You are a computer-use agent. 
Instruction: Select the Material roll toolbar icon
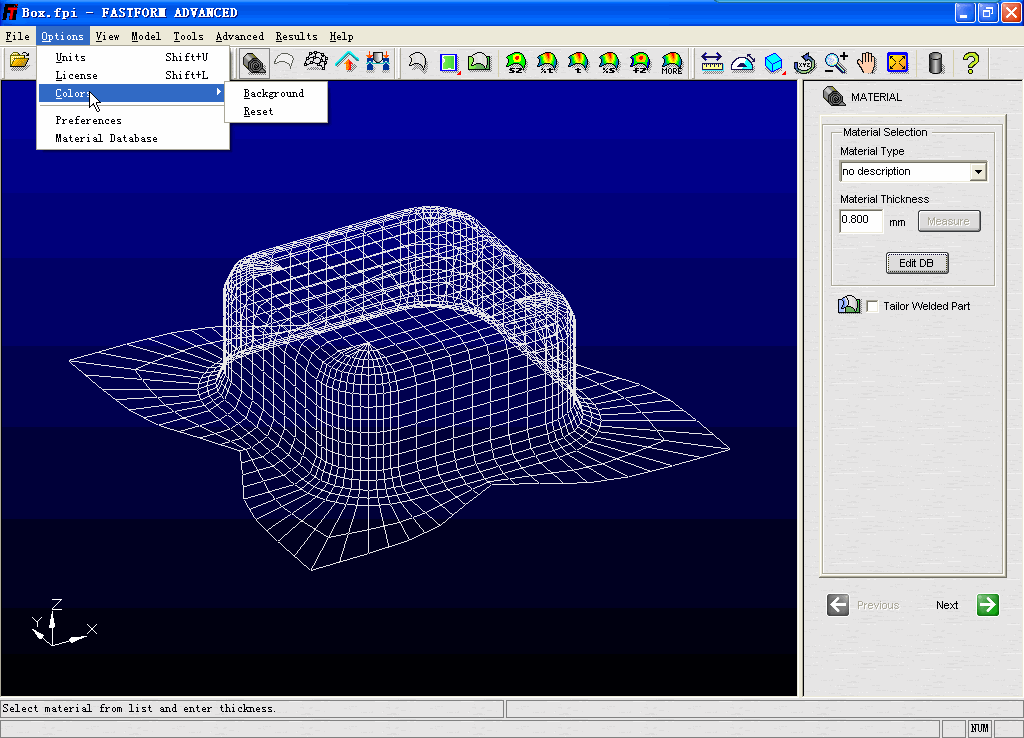point(253,63)
